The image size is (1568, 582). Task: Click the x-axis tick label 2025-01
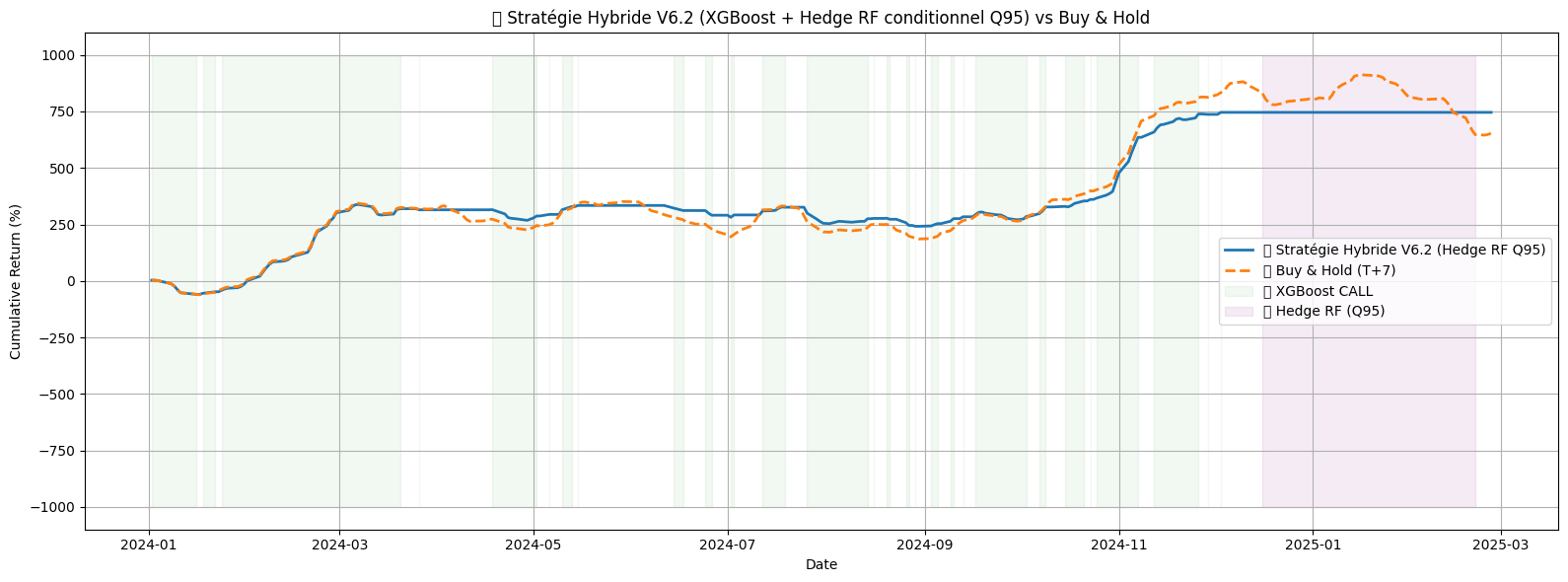click(x=1314, y=546)
